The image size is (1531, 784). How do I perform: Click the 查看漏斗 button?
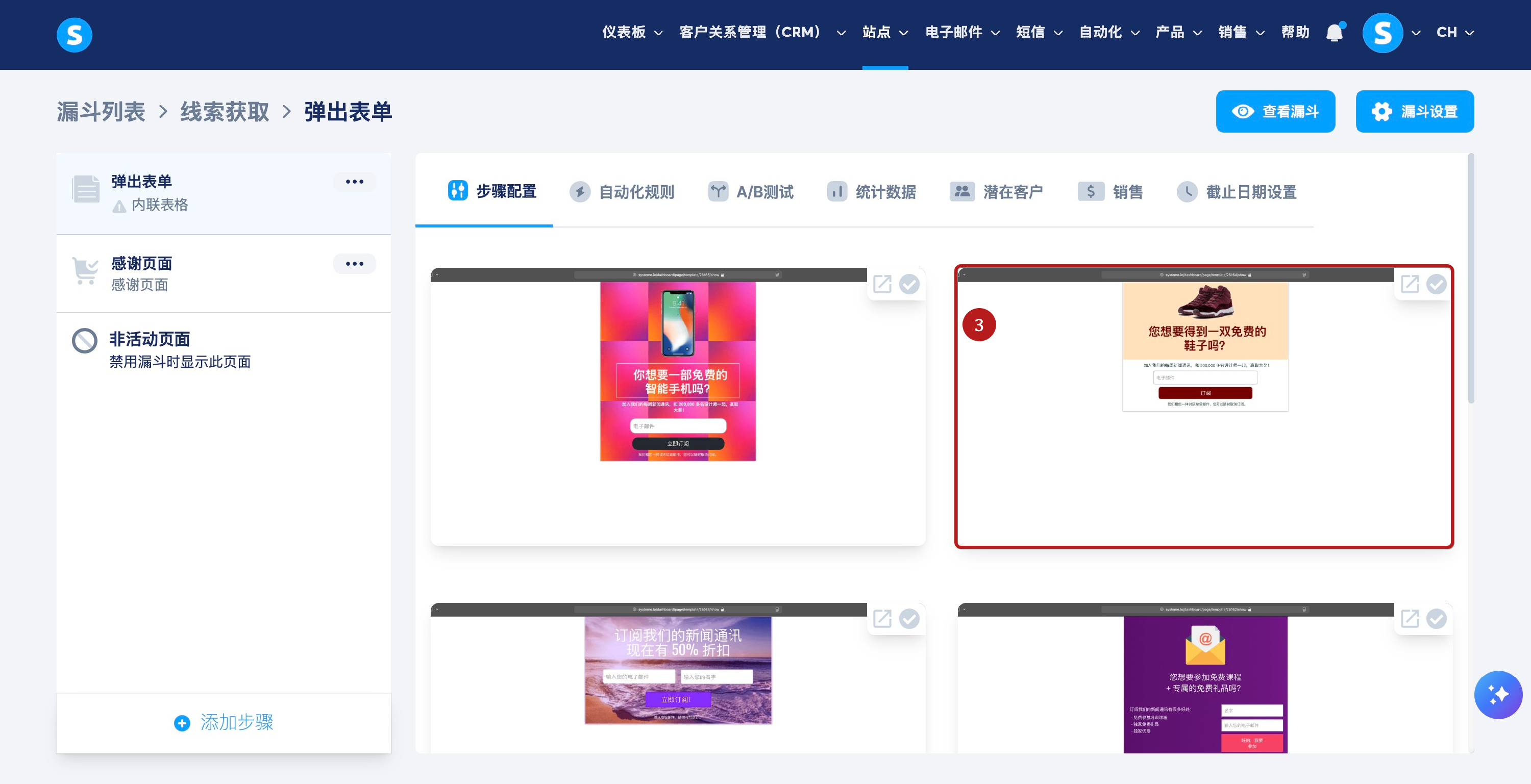click(x=1275, y=112)
